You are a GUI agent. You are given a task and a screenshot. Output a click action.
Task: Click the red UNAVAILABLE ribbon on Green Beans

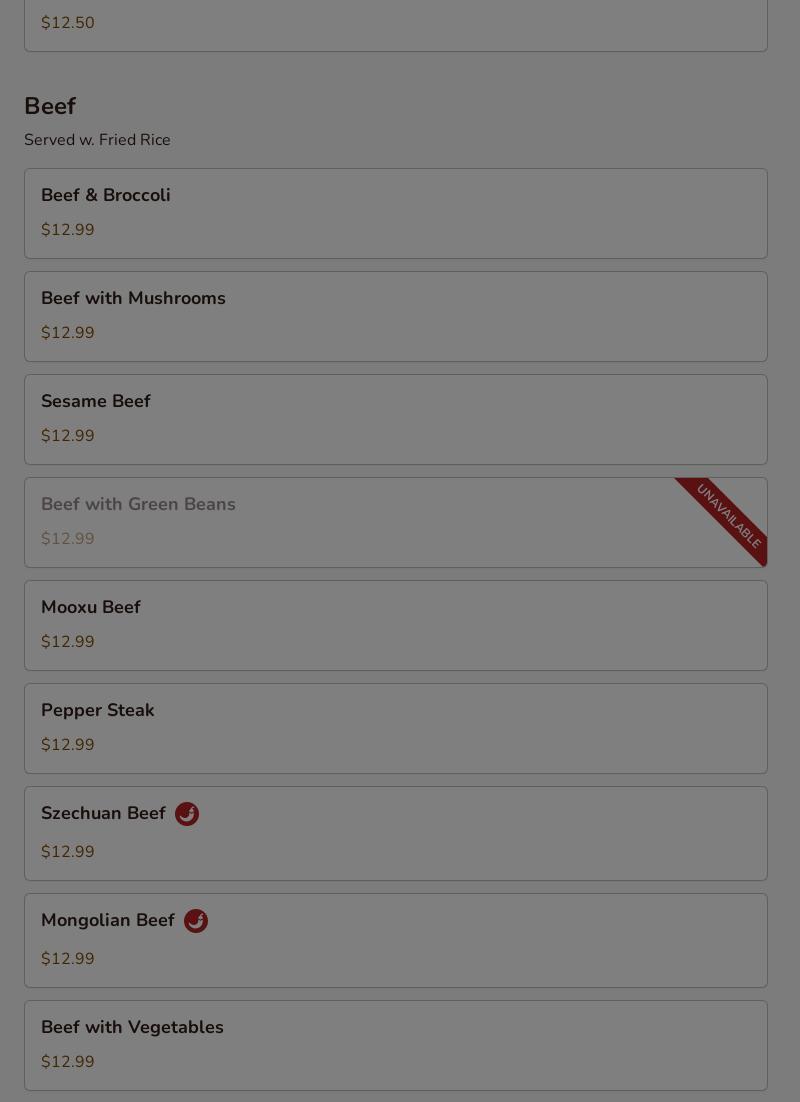coord(730,516)
